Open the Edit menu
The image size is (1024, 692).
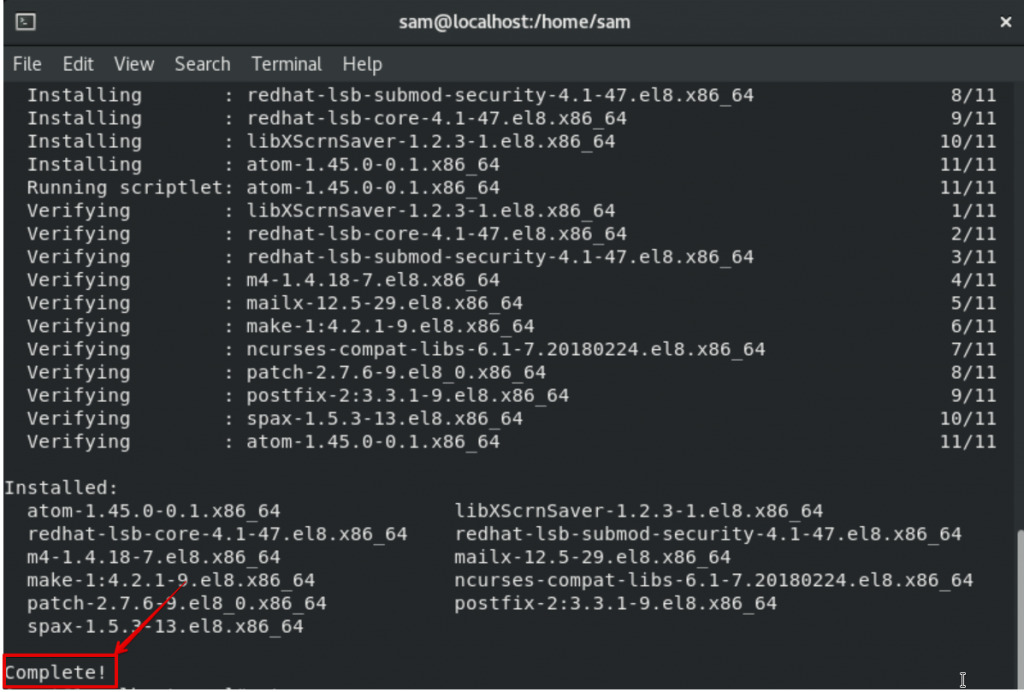tap(78, 64)
